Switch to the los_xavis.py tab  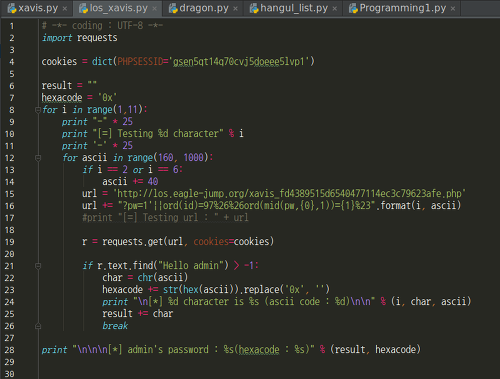coord(117,8)
